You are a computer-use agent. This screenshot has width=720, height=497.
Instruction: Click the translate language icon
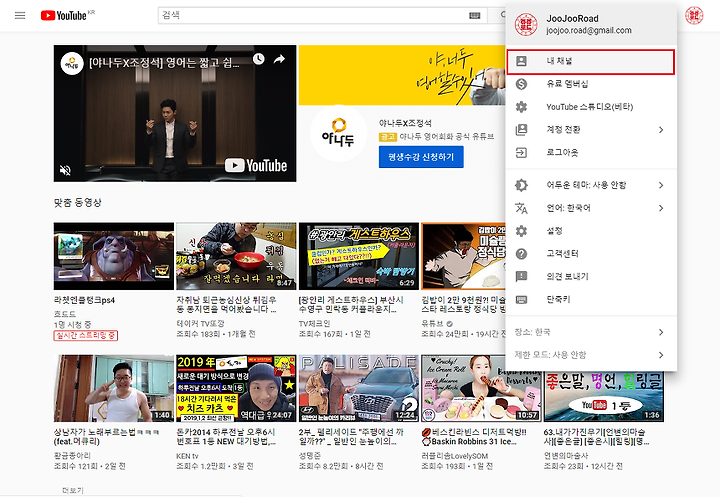click(521, 208)
